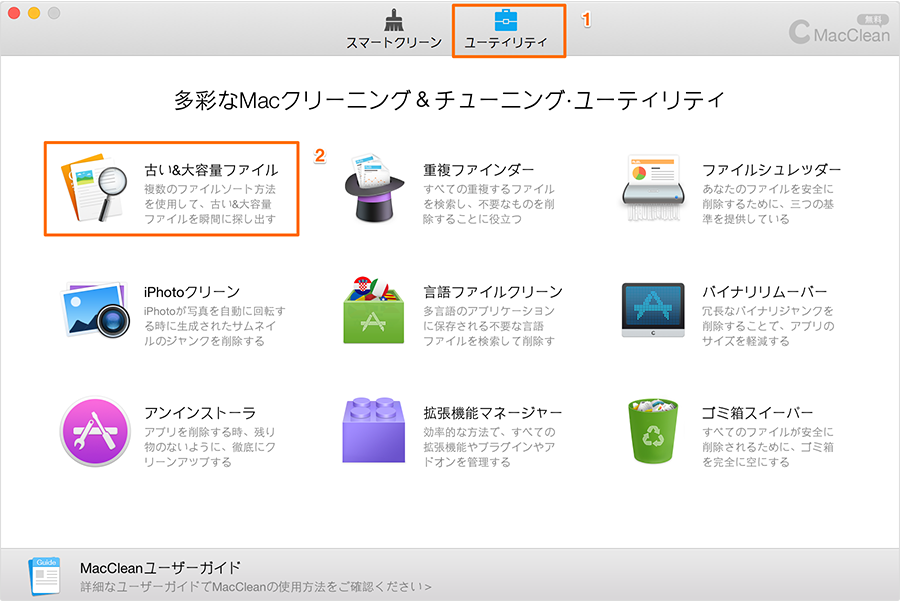Select the 言語ファイルクリーン title
The height and width of the screenshot is (602, 900).
point(493,292)
